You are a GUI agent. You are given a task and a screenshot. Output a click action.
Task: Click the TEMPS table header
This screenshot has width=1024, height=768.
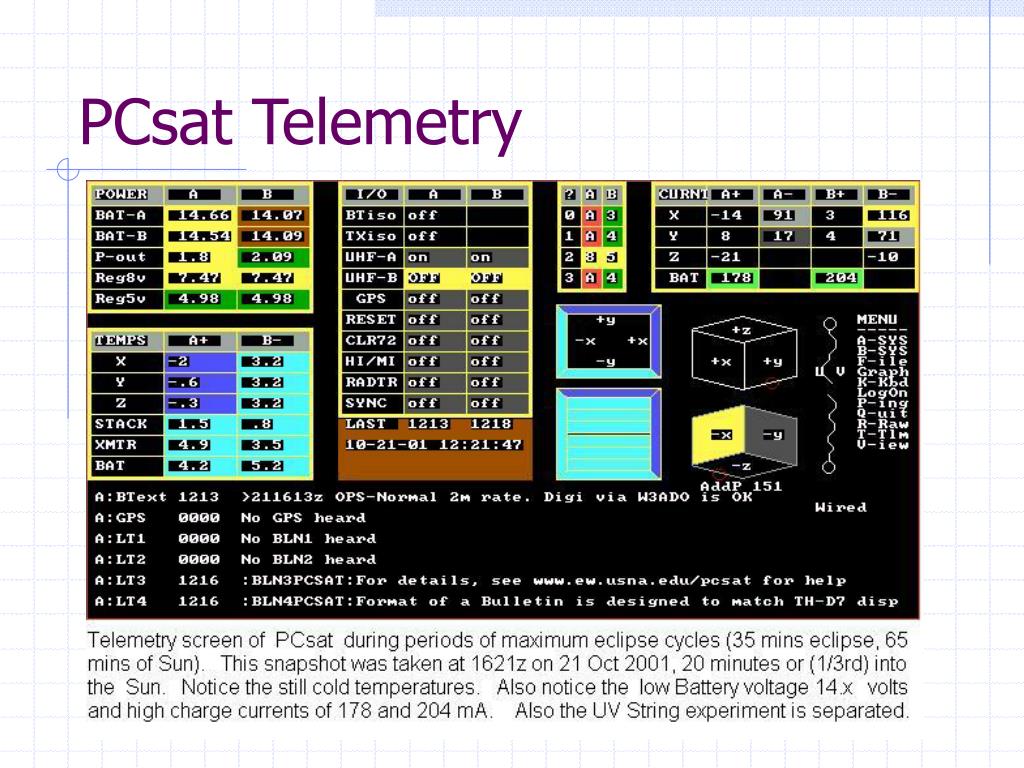[121, 340]
